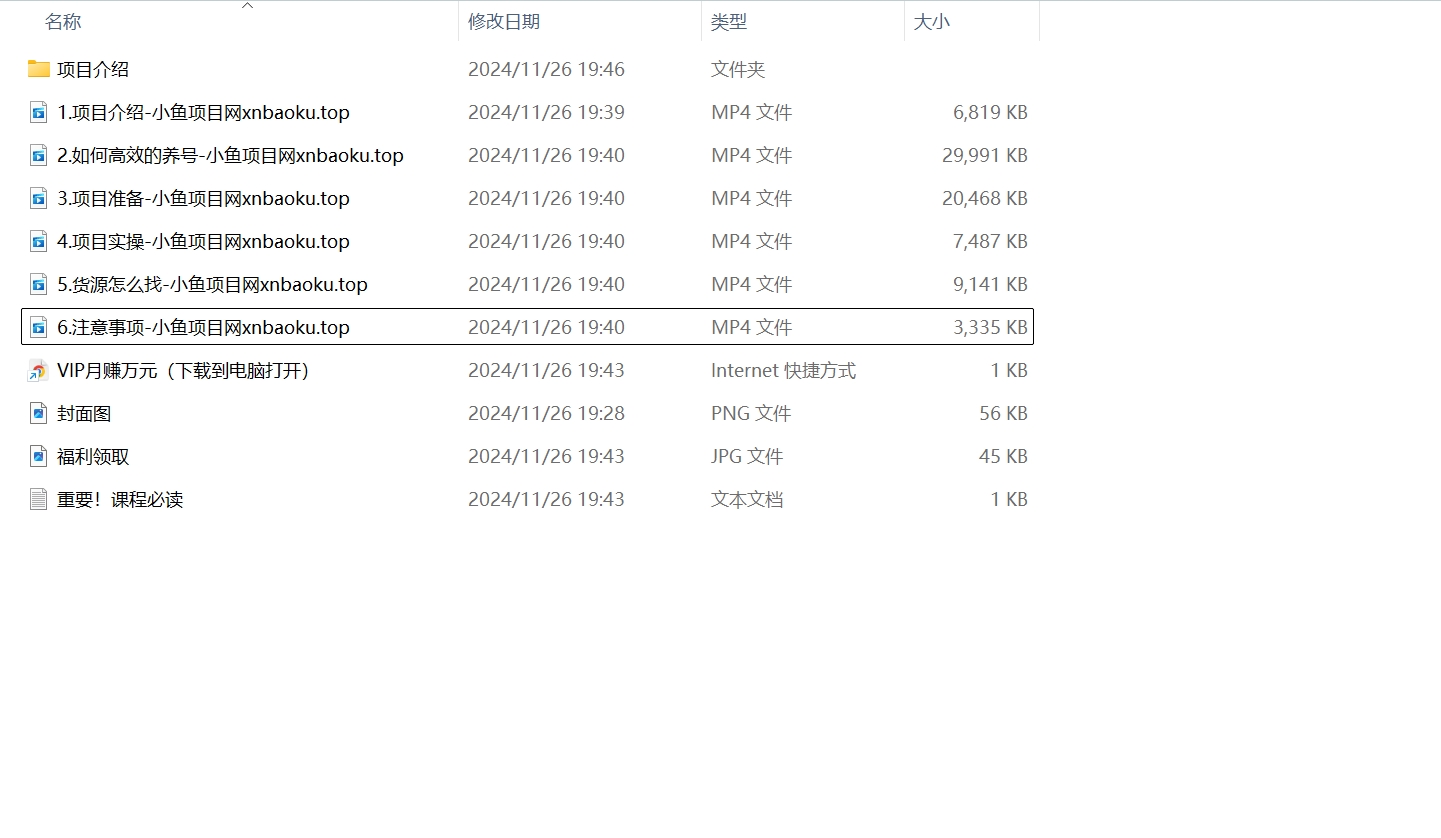
Task: Click the Internet shortcut icon for VIP月赚万元
Action: [37, 370]
